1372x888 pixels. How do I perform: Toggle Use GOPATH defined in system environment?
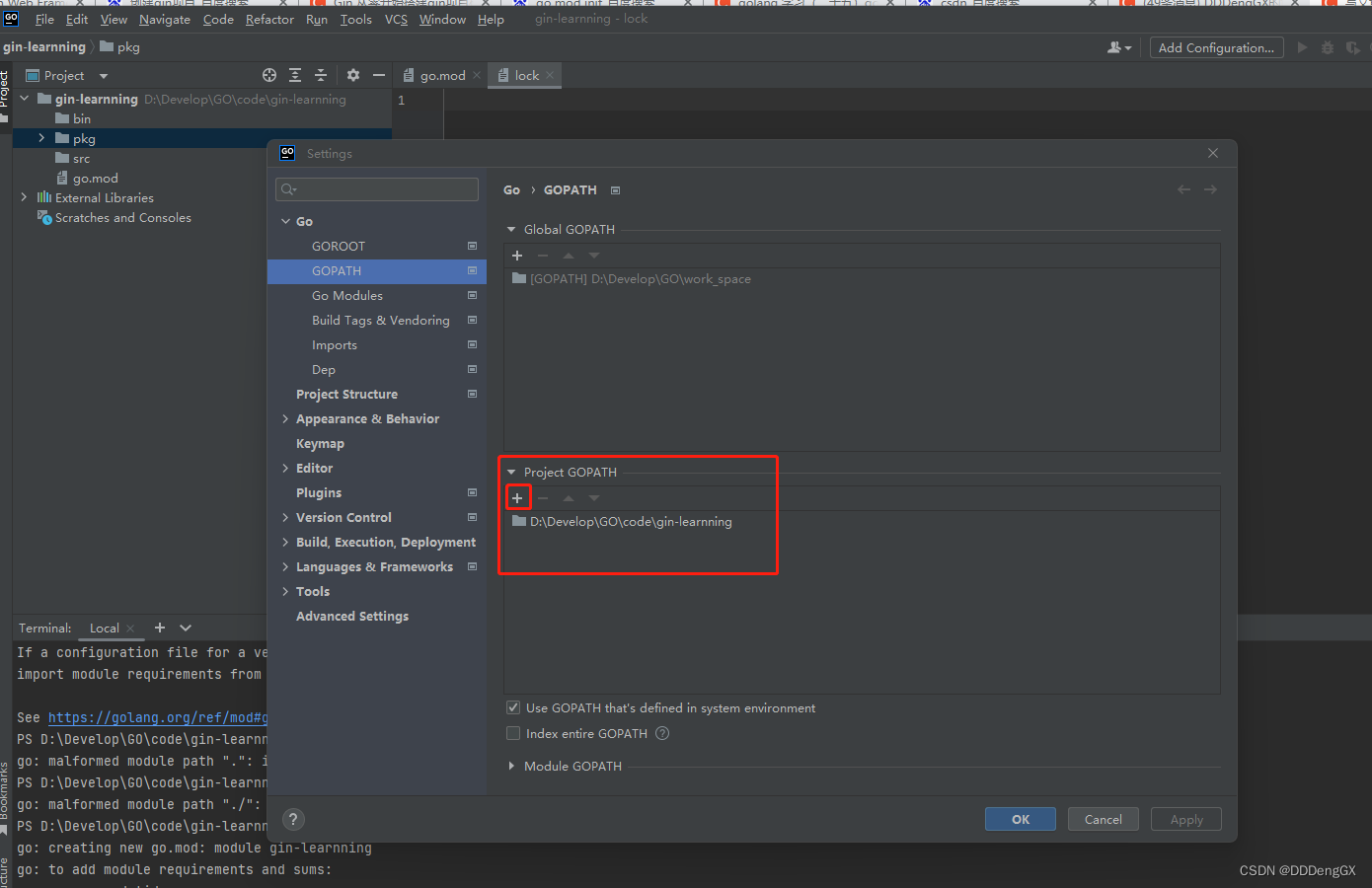(x=513, y=707)
